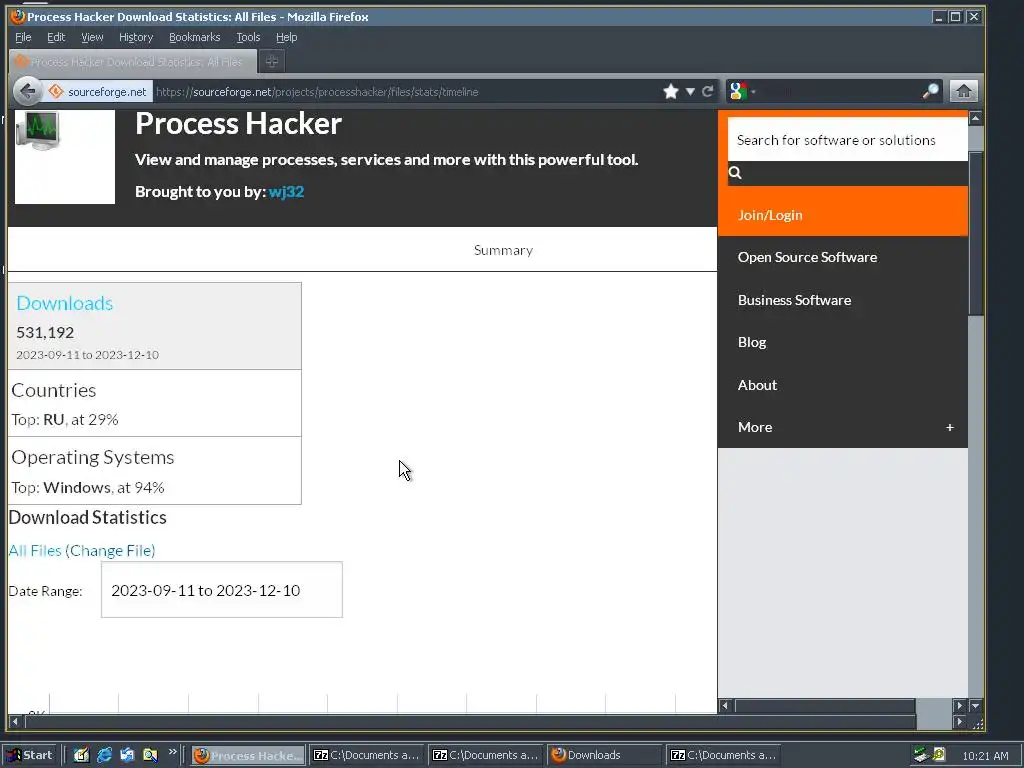Click the 10:21 AM system clock
Screen dimensions: 1024x768
click(985, 756)
